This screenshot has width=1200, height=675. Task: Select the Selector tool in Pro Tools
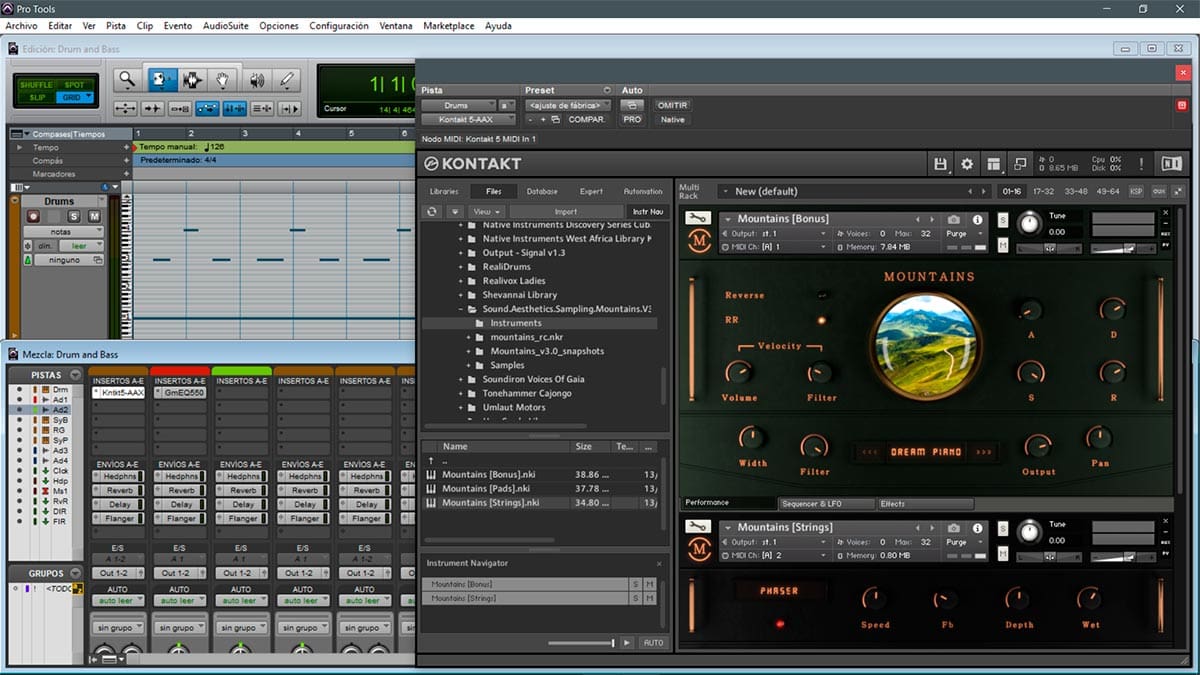[192, 80]
